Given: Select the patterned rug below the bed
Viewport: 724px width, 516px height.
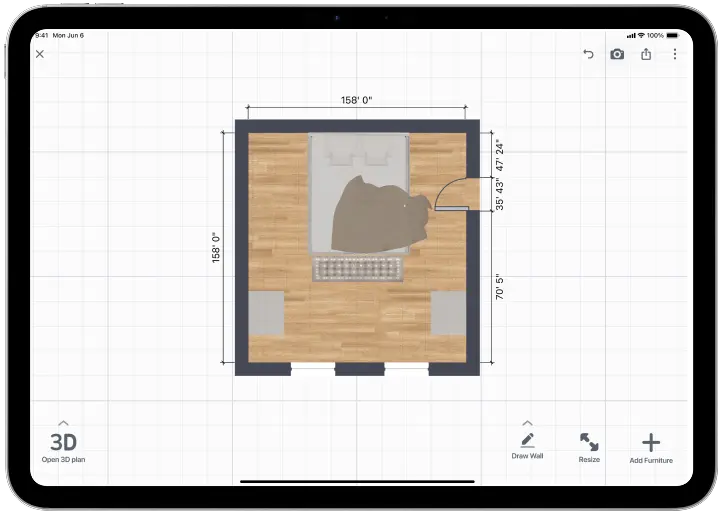Looking at the screenshot, I should [x=357, y=269].
